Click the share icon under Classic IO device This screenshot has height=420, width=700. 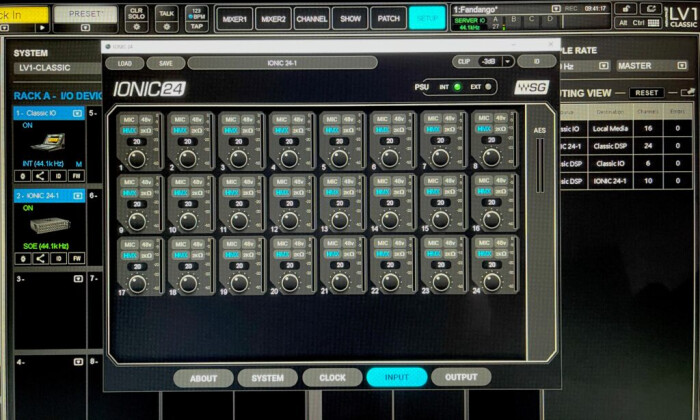click(x=40, y=176)
